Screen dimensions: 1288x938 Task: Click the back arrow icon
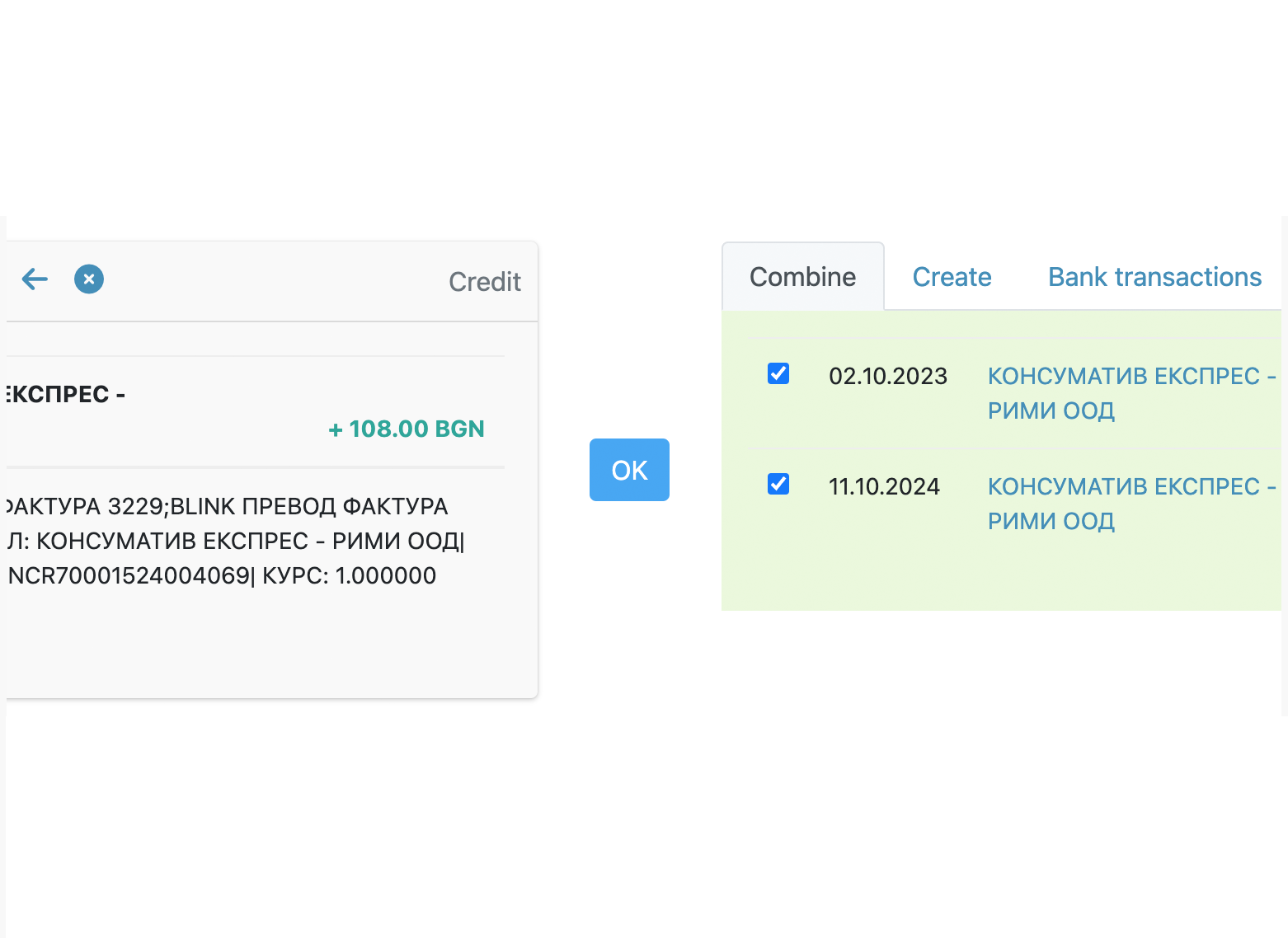click(35, 279)
